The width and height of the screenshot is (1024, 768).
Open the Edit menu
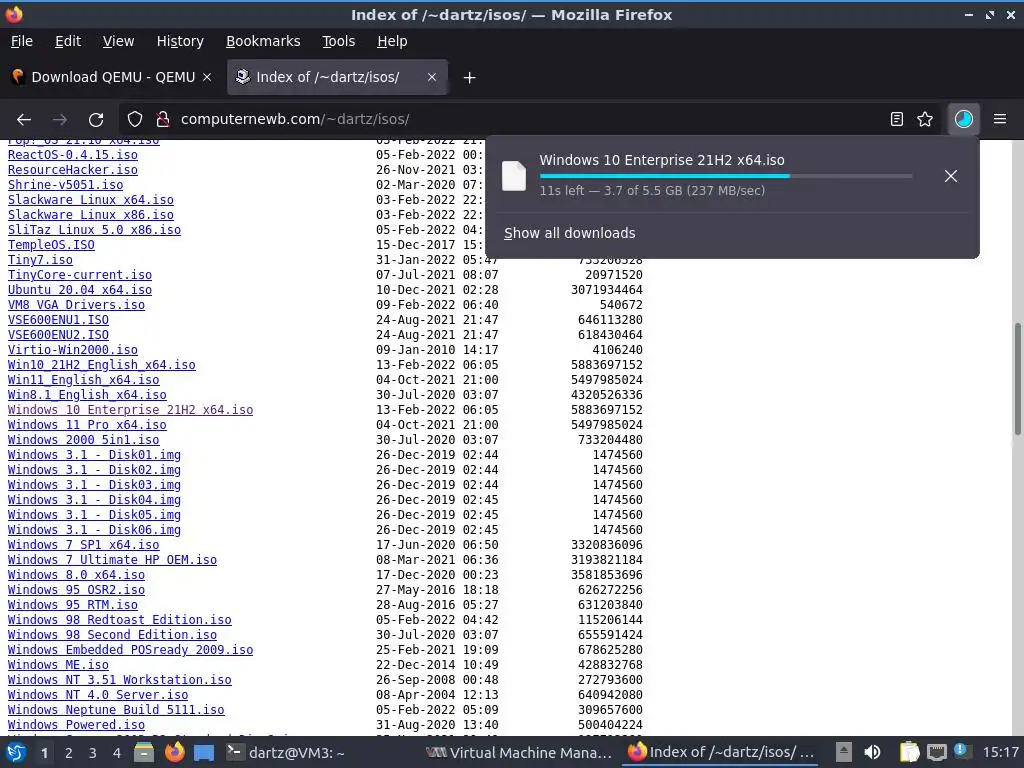click(68, 41)
